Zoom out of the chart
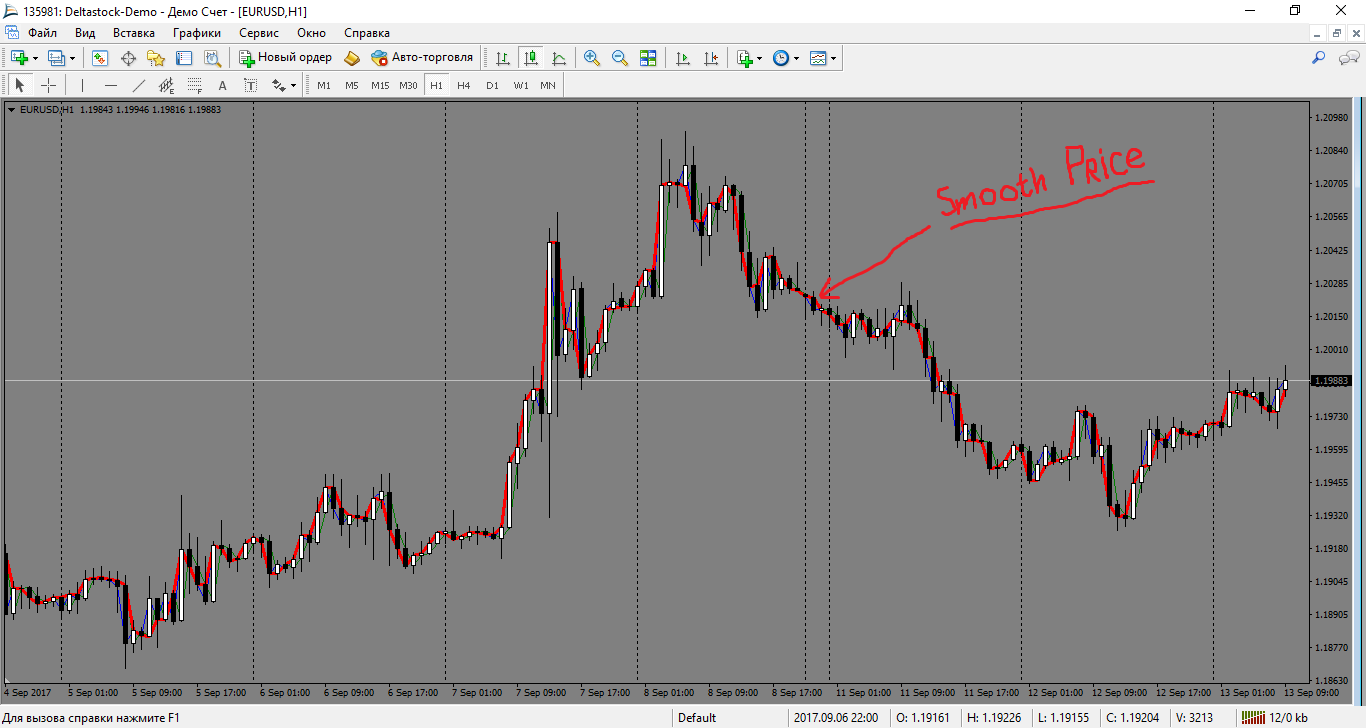Image resolution: width=1366 pixels, height=728 pixels. (620, 58)
